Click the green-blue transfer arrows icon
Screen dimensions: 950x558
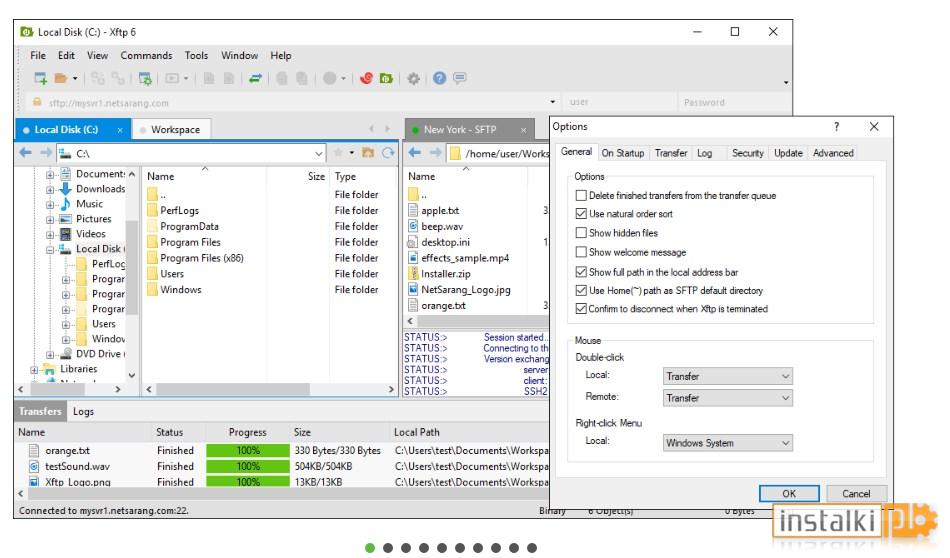pyautogui.click(x=255, y=78)
